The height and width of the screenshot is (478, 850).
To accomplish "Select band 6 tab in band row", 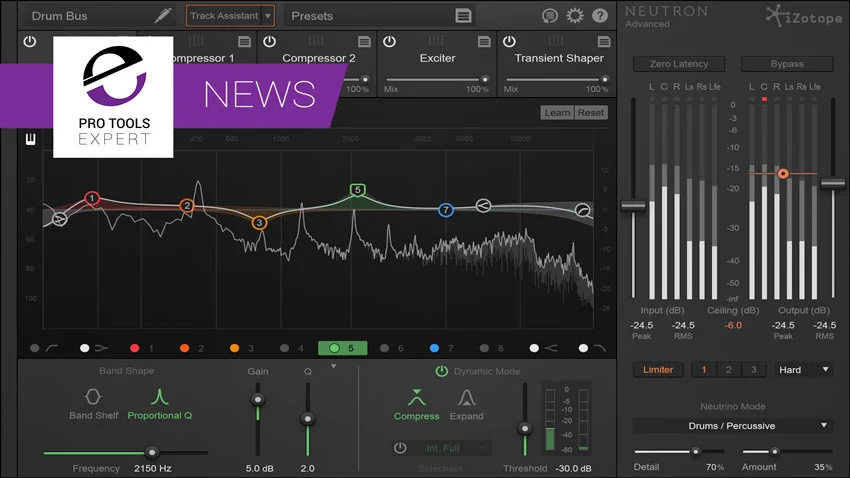I will [392, 348].
